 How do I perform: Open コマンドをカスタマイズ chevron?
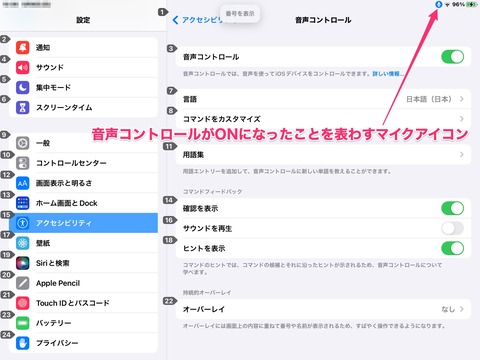click(462, 119)
